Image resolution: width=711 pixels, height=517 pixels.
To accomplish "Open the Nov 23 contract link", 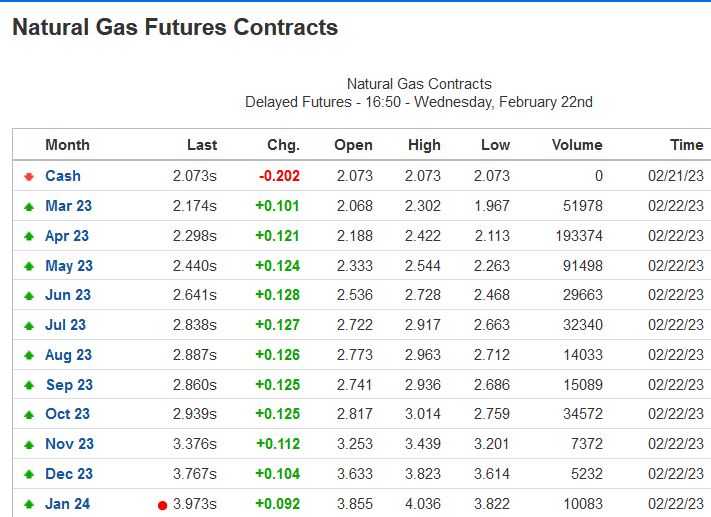I will click(69, 444).
